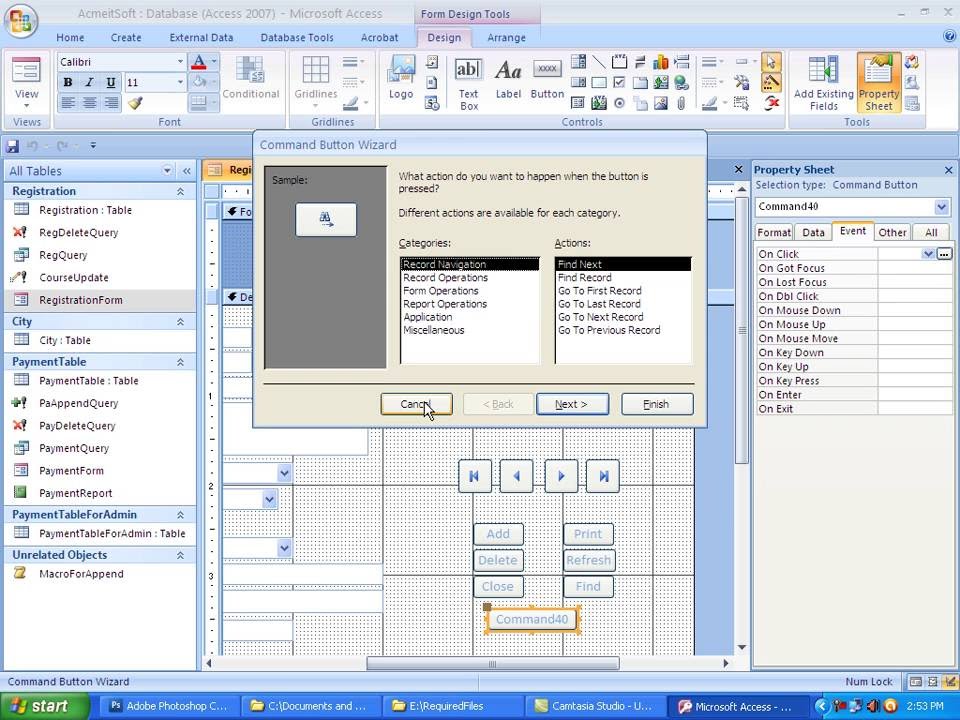This screenshot has height=720, width=960.
Task: Collapse the City group
Action: [x=181, y=322]
